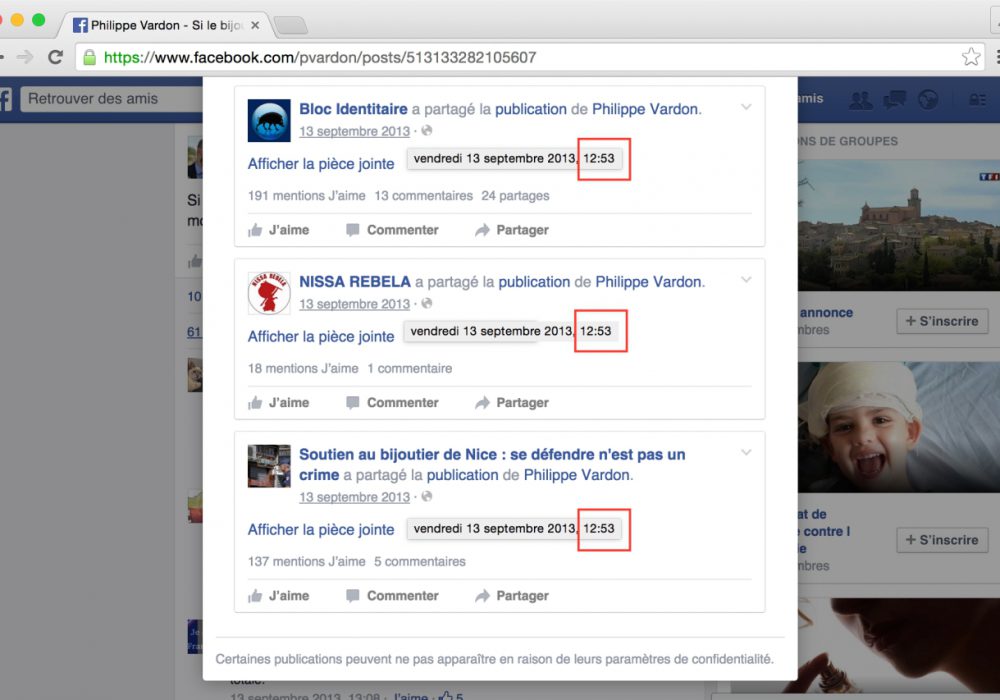This screenshot has width=1000, height=700.
Task: Open the privacy shortcuts icon in the Facebook bar
Action: 978,99
